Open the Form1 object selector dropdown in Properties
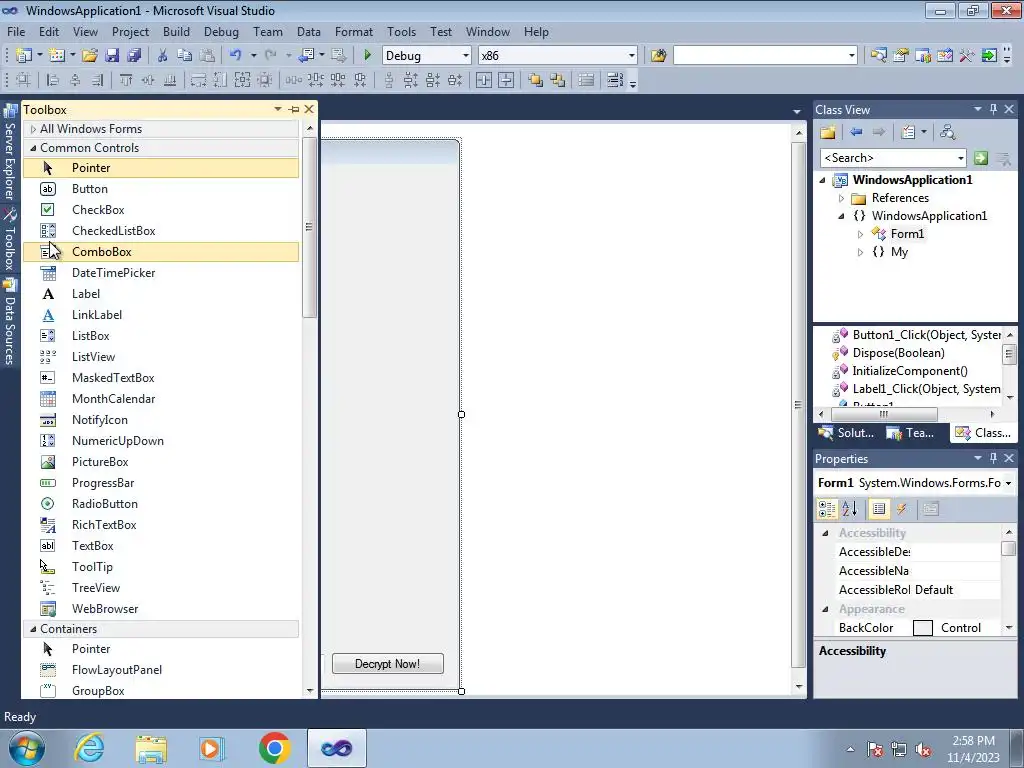 point(1009,483)
